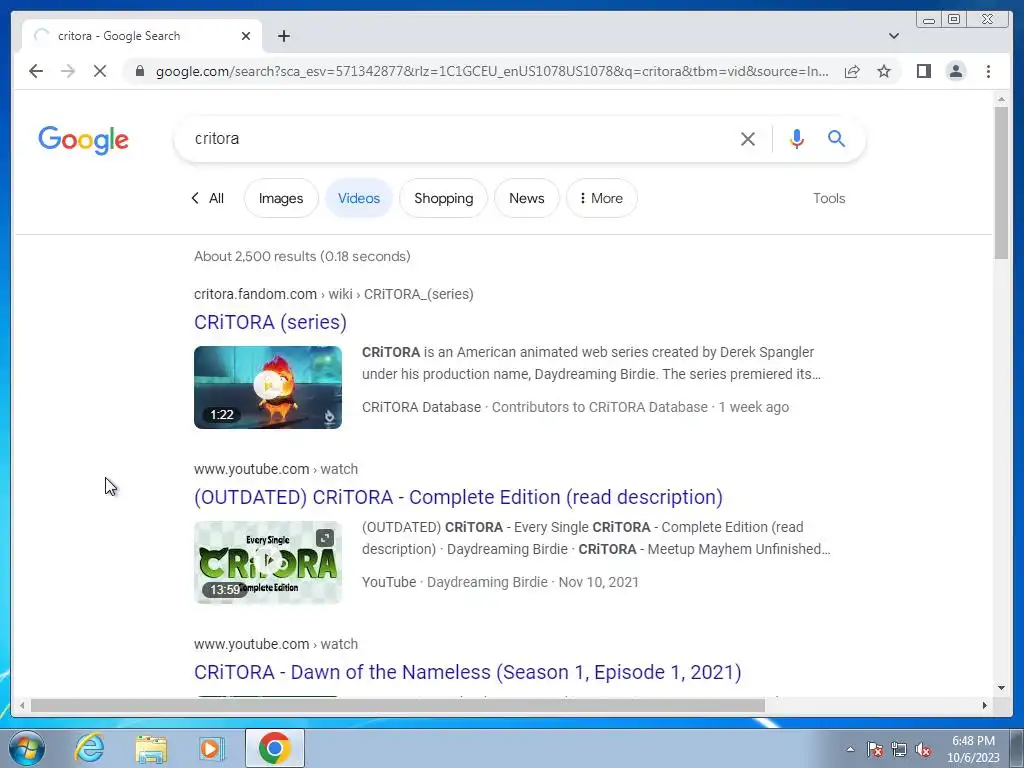
Task: Open the Chrome profile icon
Action: (x=955, y=71)
